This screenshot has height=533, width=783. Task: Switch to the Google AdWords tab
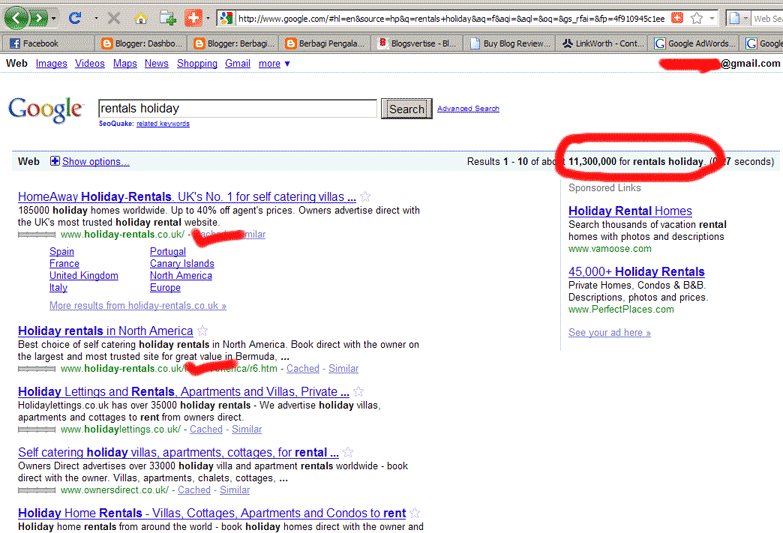tap(694, 43)
